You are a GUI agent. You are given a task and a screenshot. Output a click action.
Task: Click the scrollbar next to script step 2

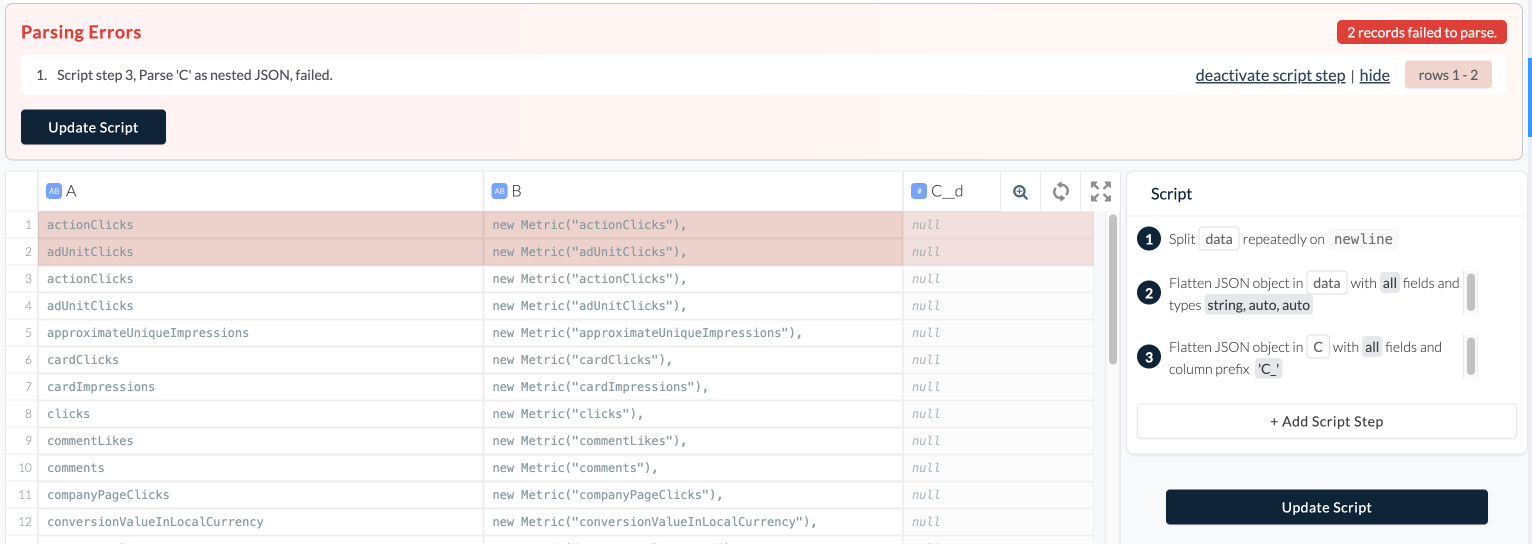pyautogui.click(x=1471, y=292)
